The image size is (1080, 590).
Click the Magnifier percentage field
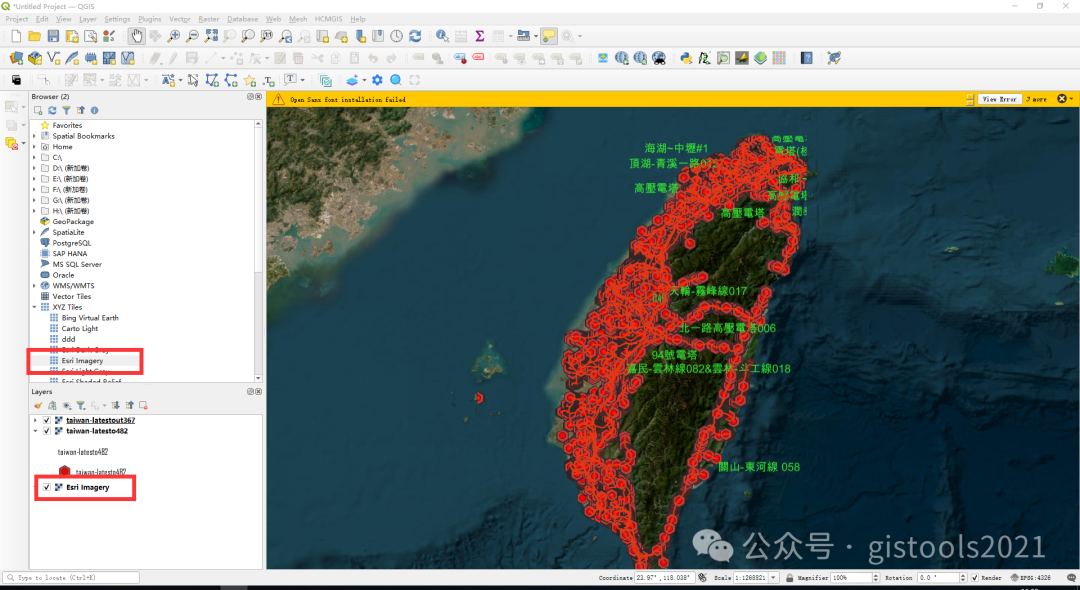[851, 578]
